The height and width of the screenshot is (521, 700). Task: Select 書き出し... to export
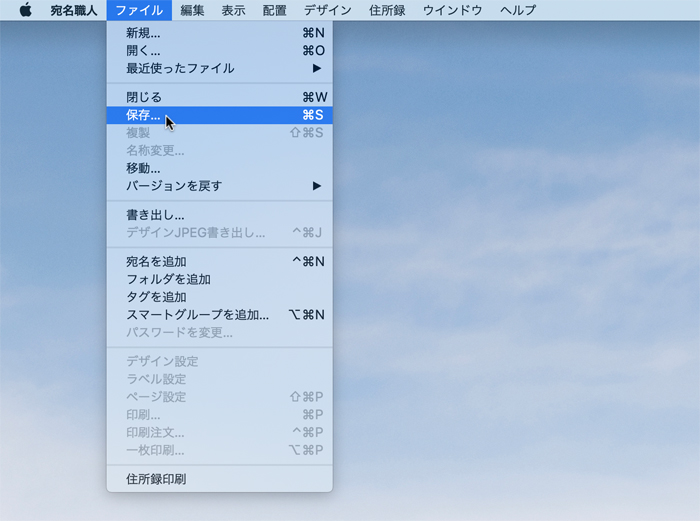point(155,215)
